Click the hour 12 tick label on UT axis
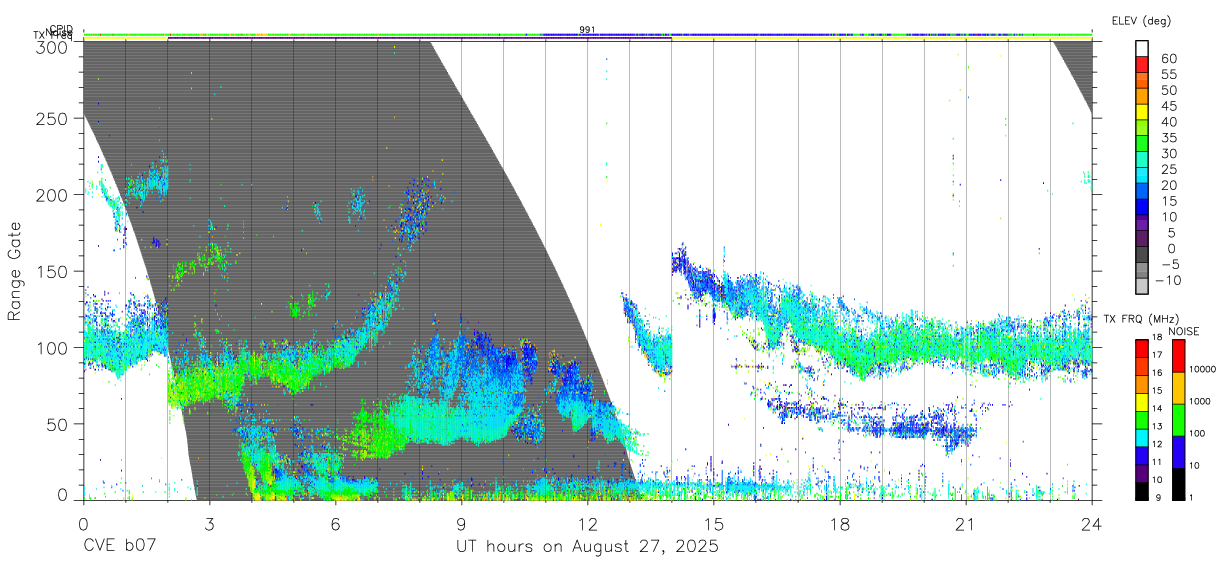Viewport: 1228px width, 567px height. (x=587, y=522)
